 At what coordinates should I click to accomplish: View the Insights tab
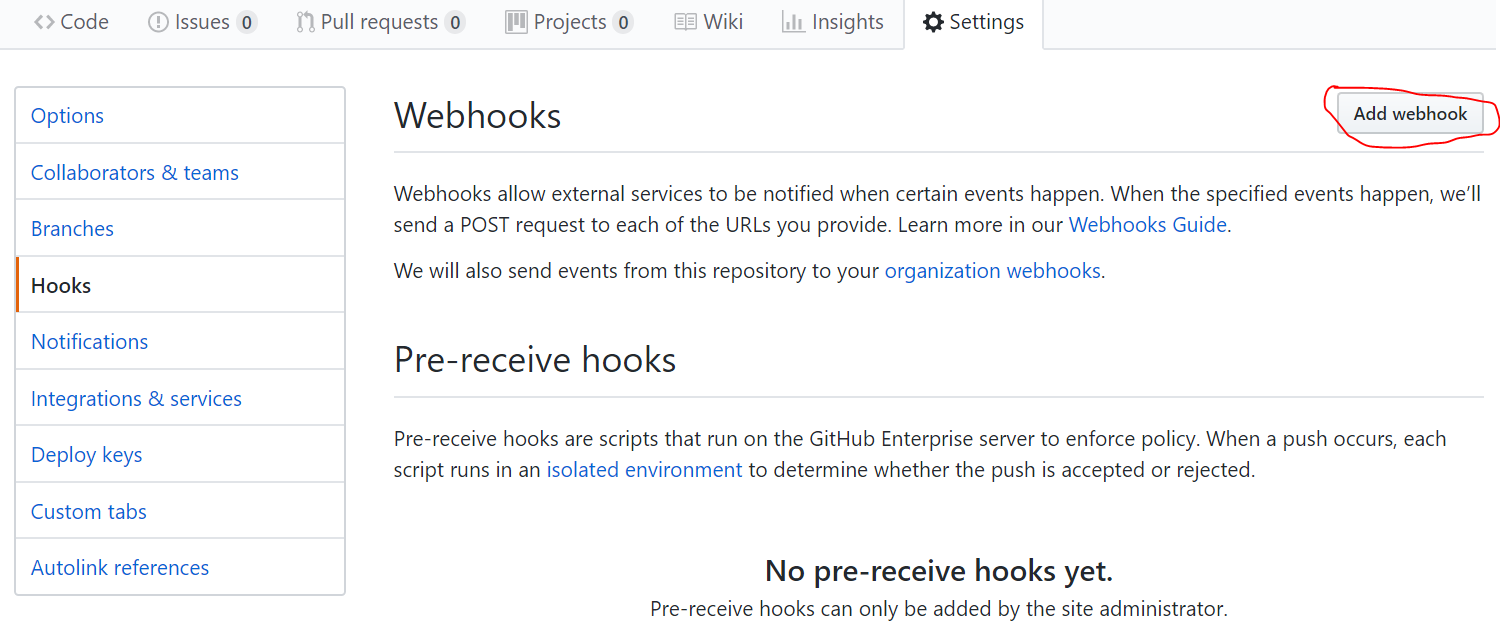(x=833, y=22)
